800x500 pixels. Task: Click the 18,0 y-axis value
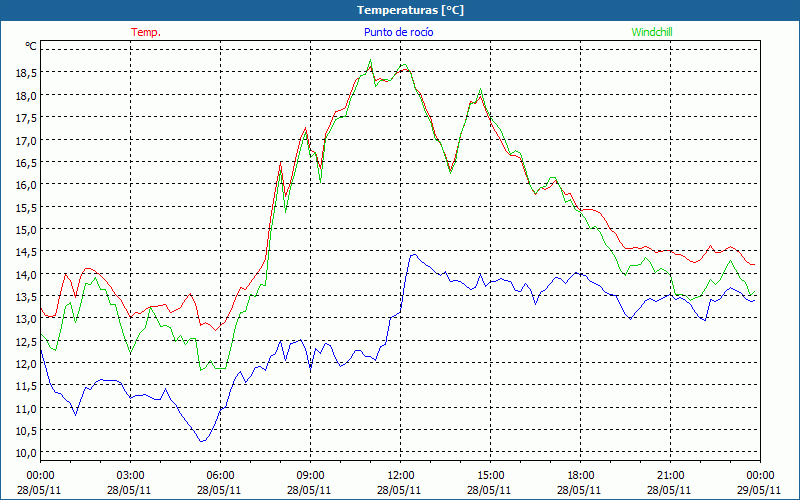pyautogui.click(x=26, y=96)
